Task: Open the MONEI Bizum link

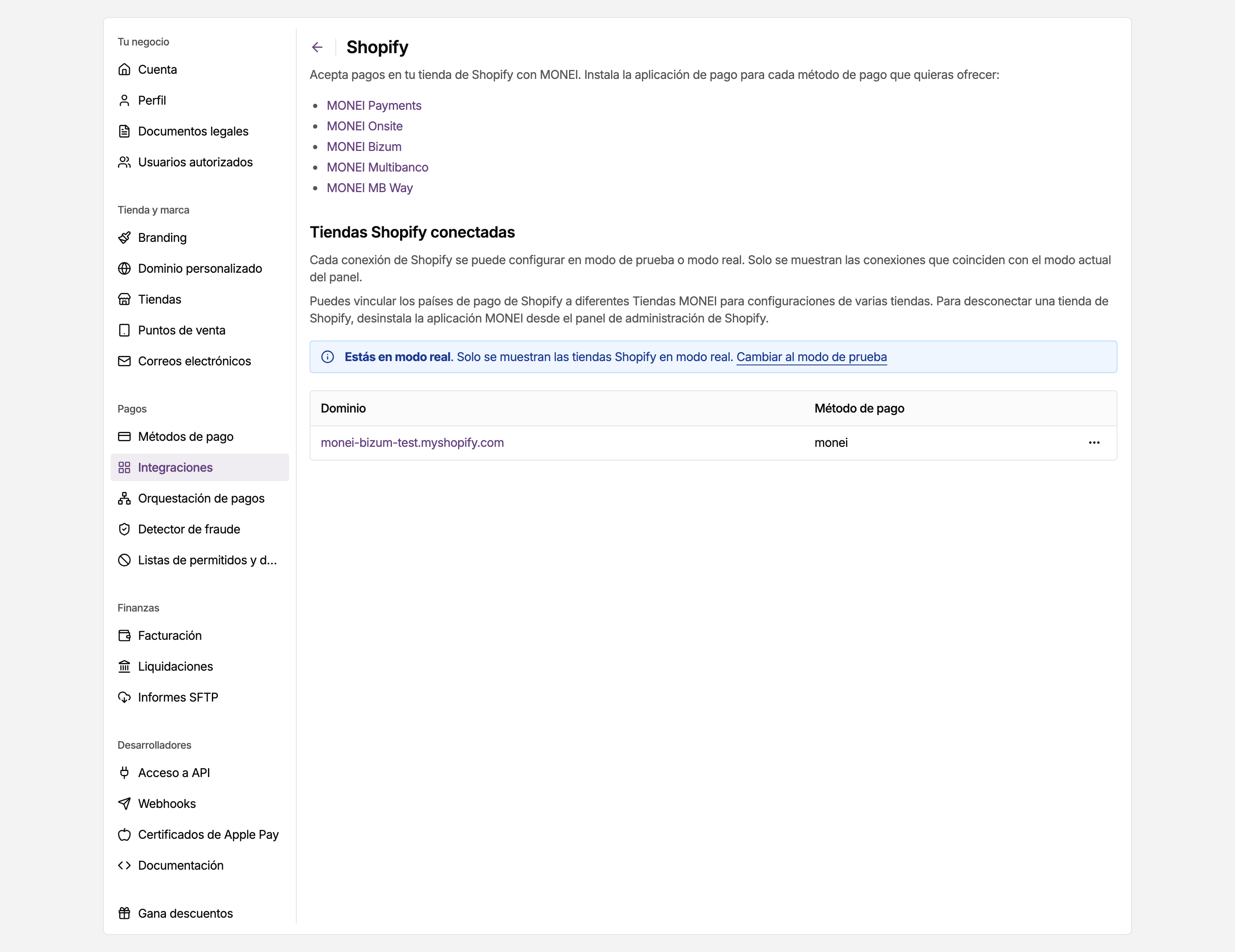Action: (364, 147)
